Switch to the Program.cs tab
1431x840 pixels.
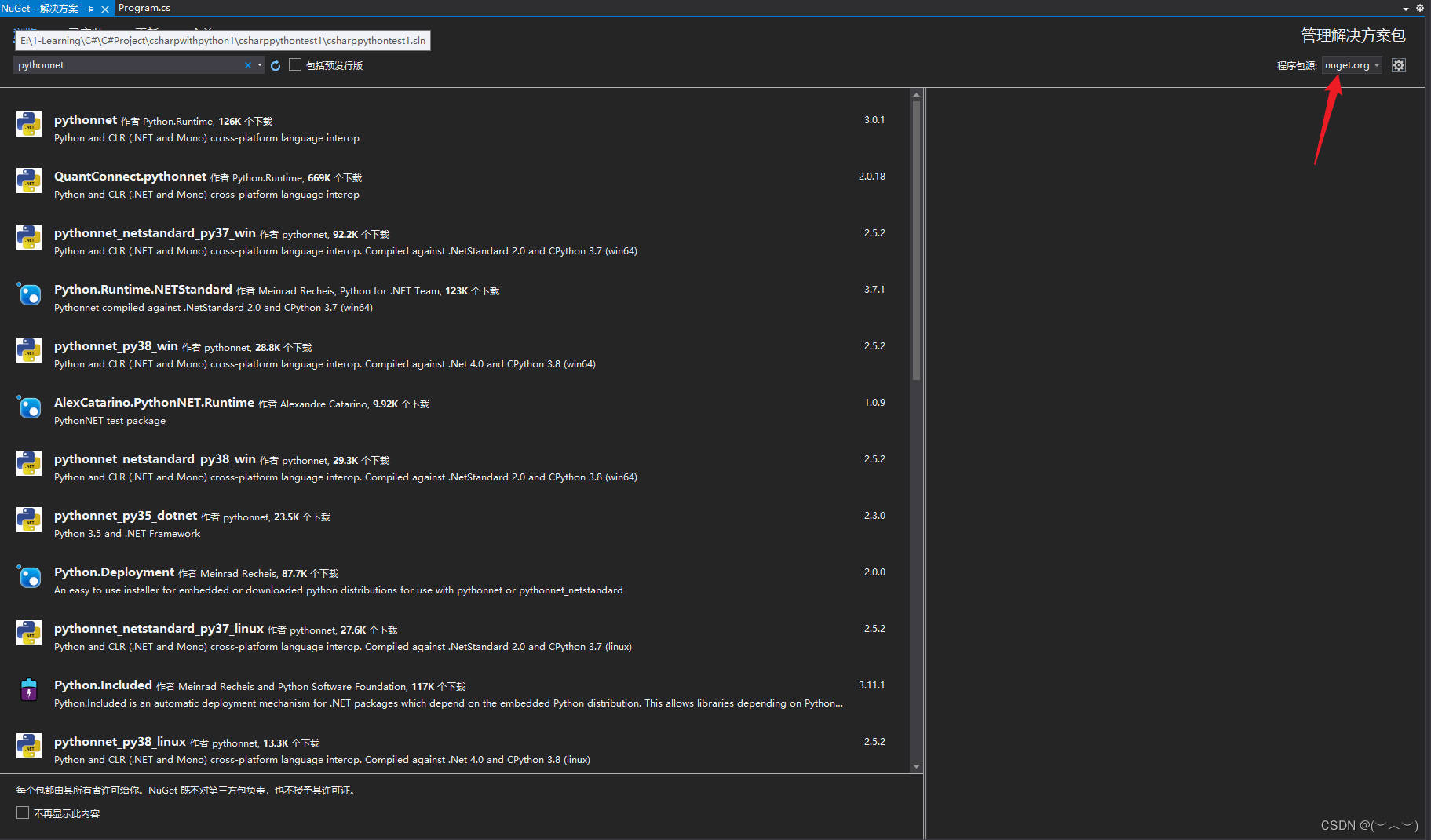click(x=144, y=8)
